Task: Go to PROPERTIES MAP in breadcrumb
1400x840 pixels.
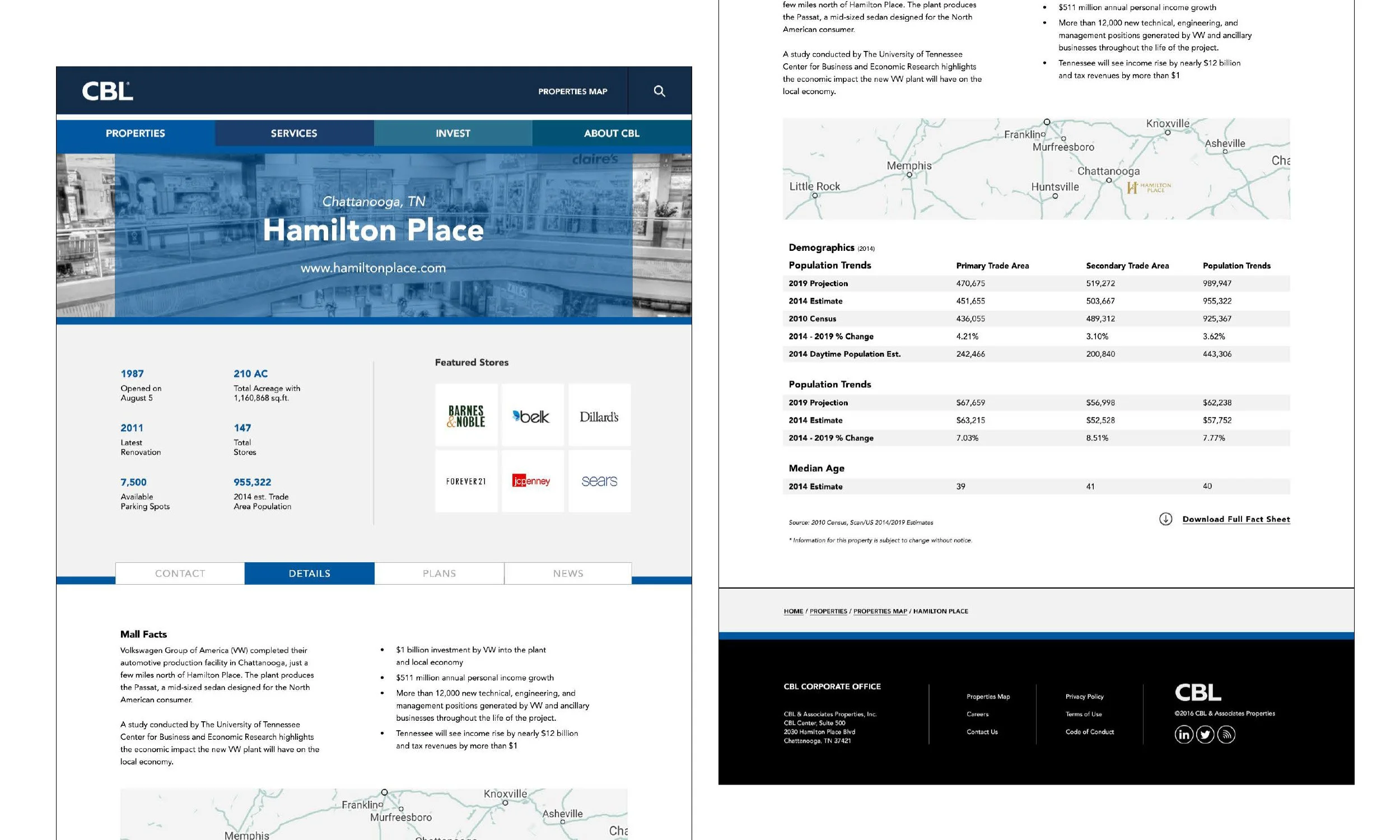Action: click(x=880, y=612)
